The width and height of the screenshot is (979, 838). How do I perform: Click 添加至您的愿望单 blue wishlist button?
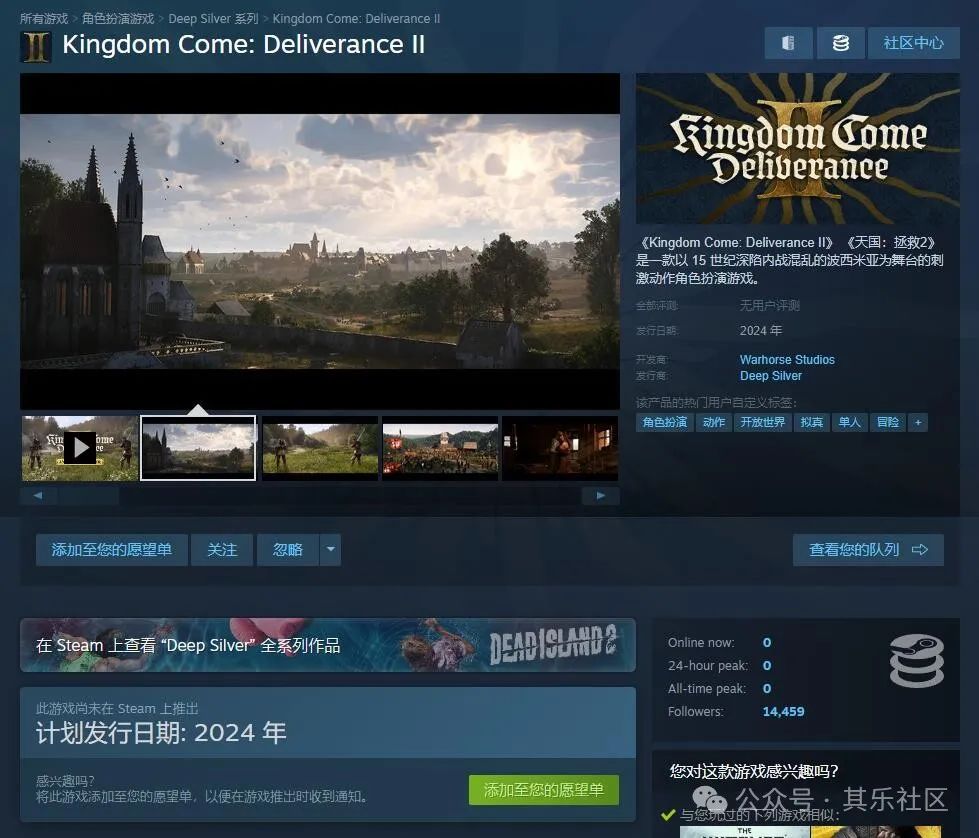112,550
